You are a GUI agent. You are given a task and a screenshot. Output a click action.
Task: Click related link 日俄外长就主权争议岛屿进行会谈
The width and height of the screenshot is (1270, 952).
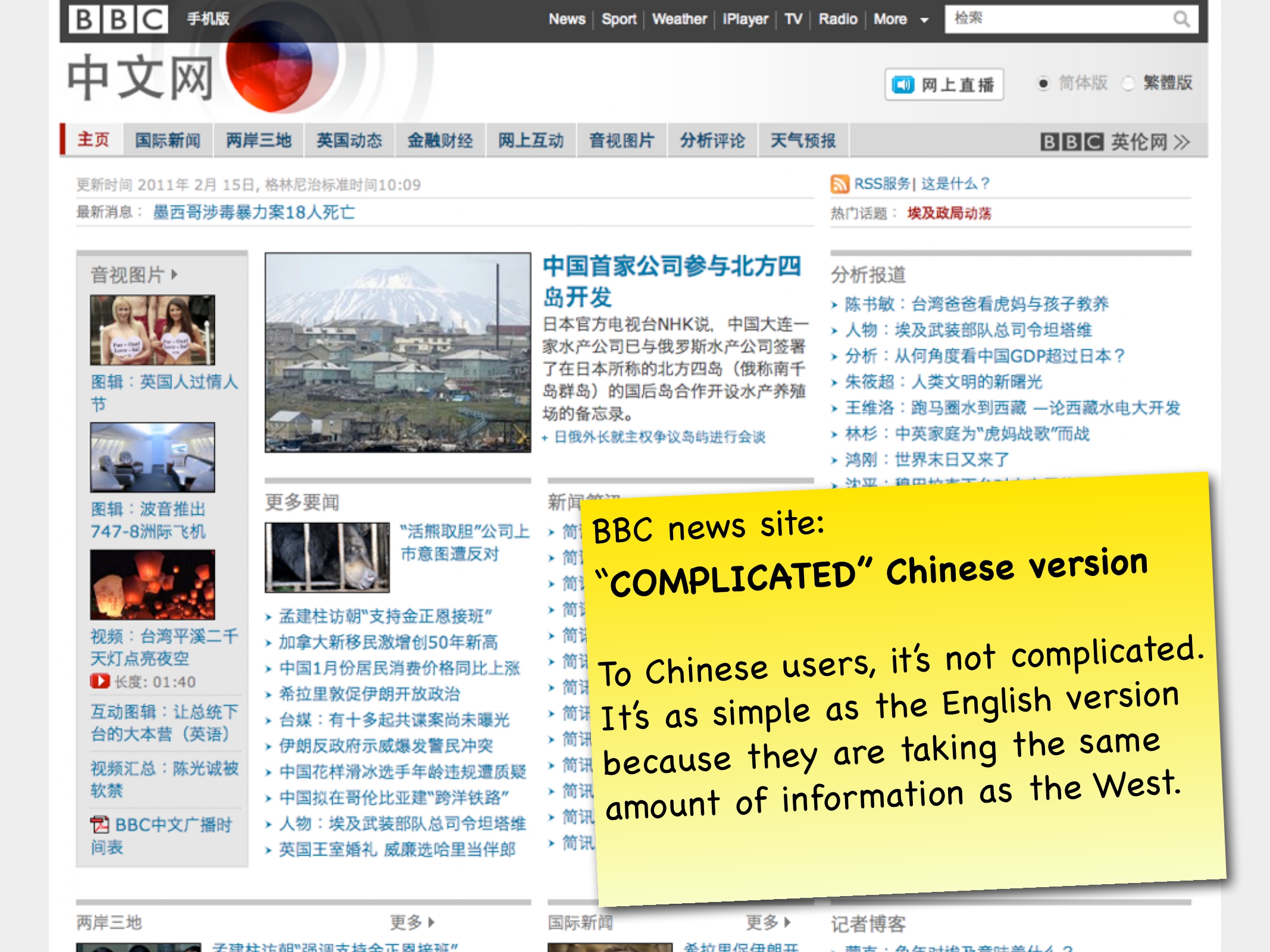(x=659, y=437)
